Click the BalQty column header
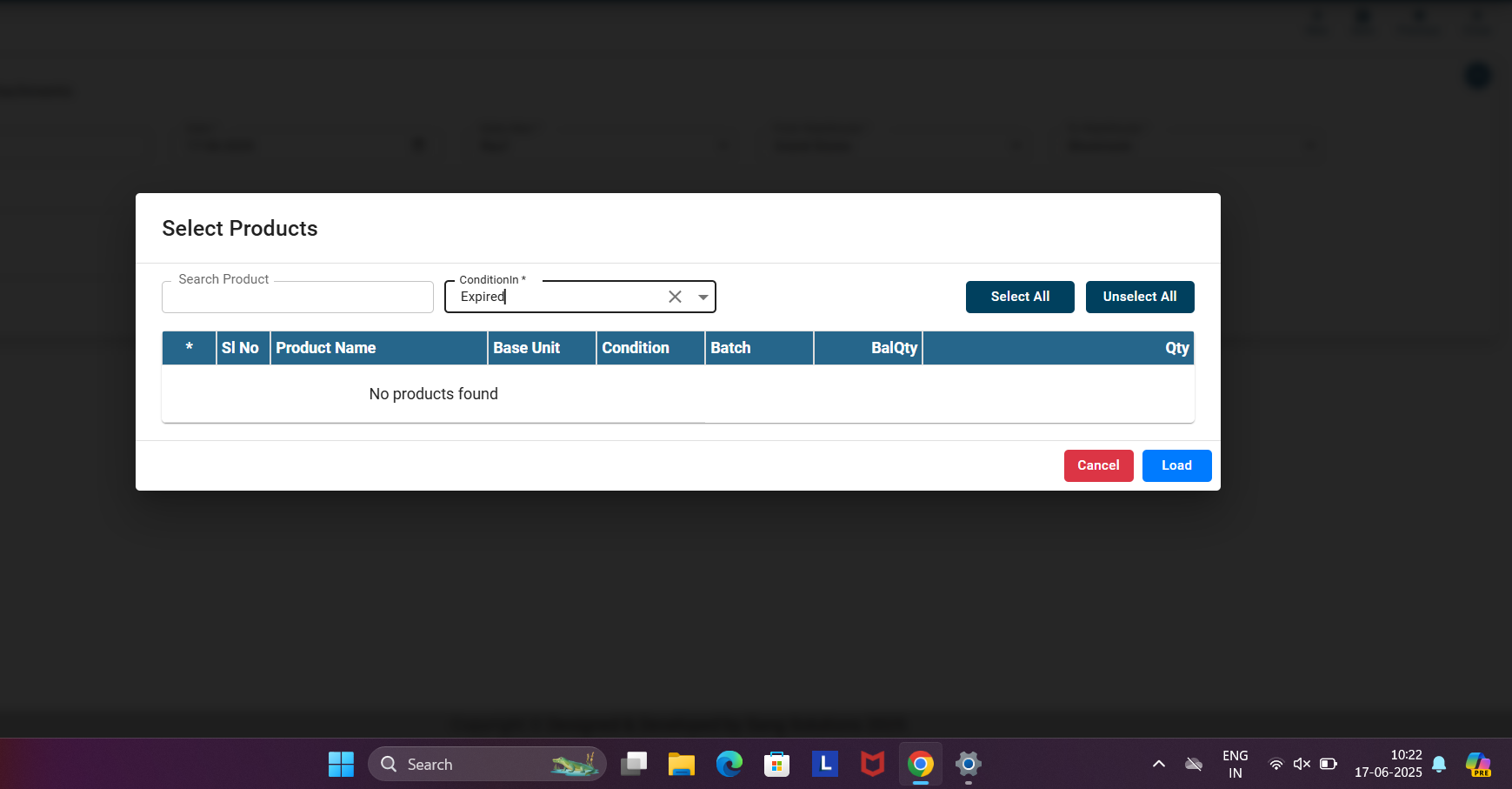The image size is (1512, 789). (x=894, y=348)
